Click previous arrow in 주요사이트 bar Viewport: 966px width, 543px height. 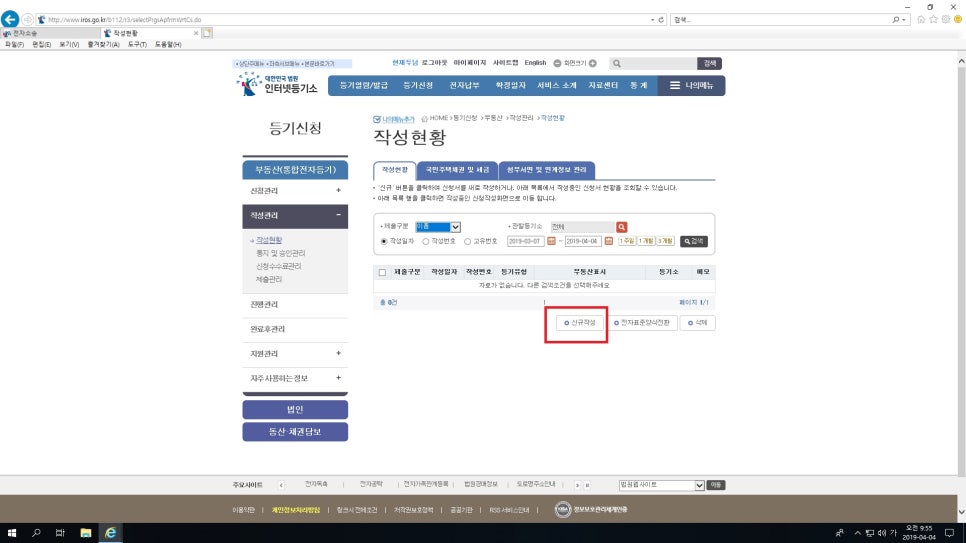point(281,485)
